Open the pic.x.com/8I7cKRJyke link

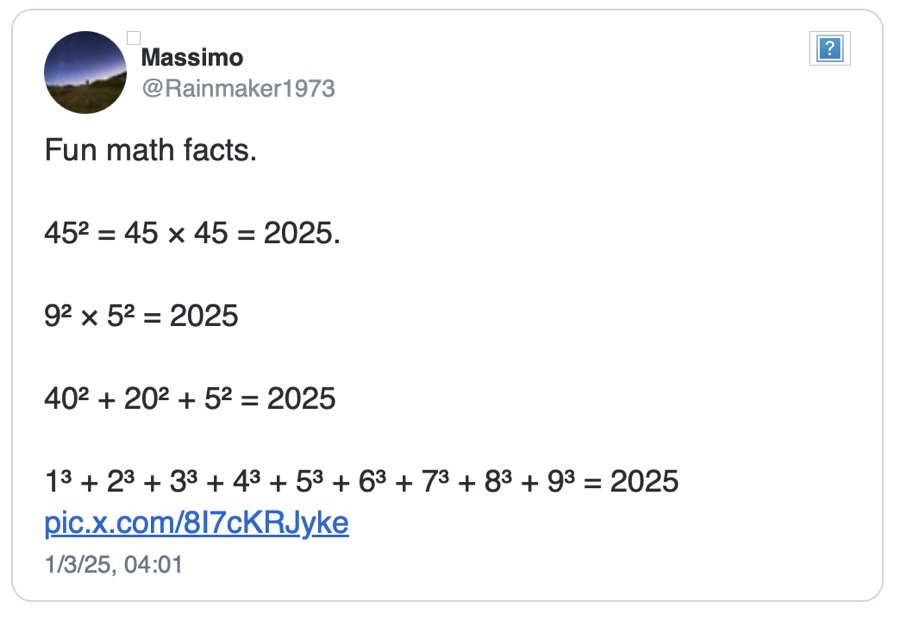(196, 523)
